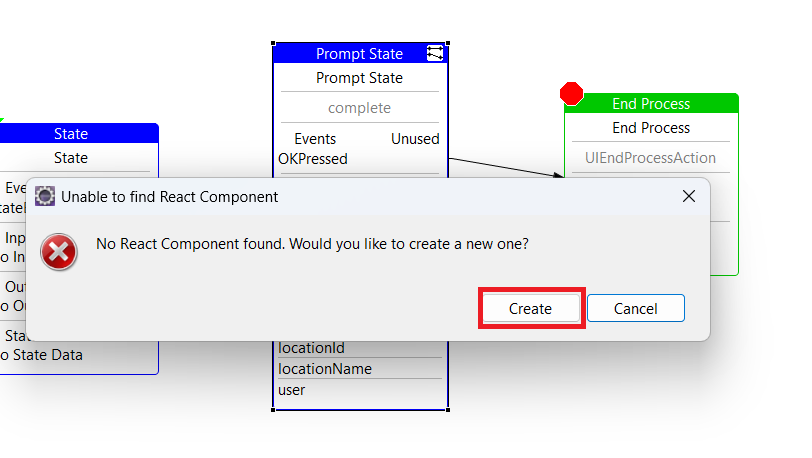Click the locationId row in Prompt State
The image size is (812, 458).
point(359,348)
